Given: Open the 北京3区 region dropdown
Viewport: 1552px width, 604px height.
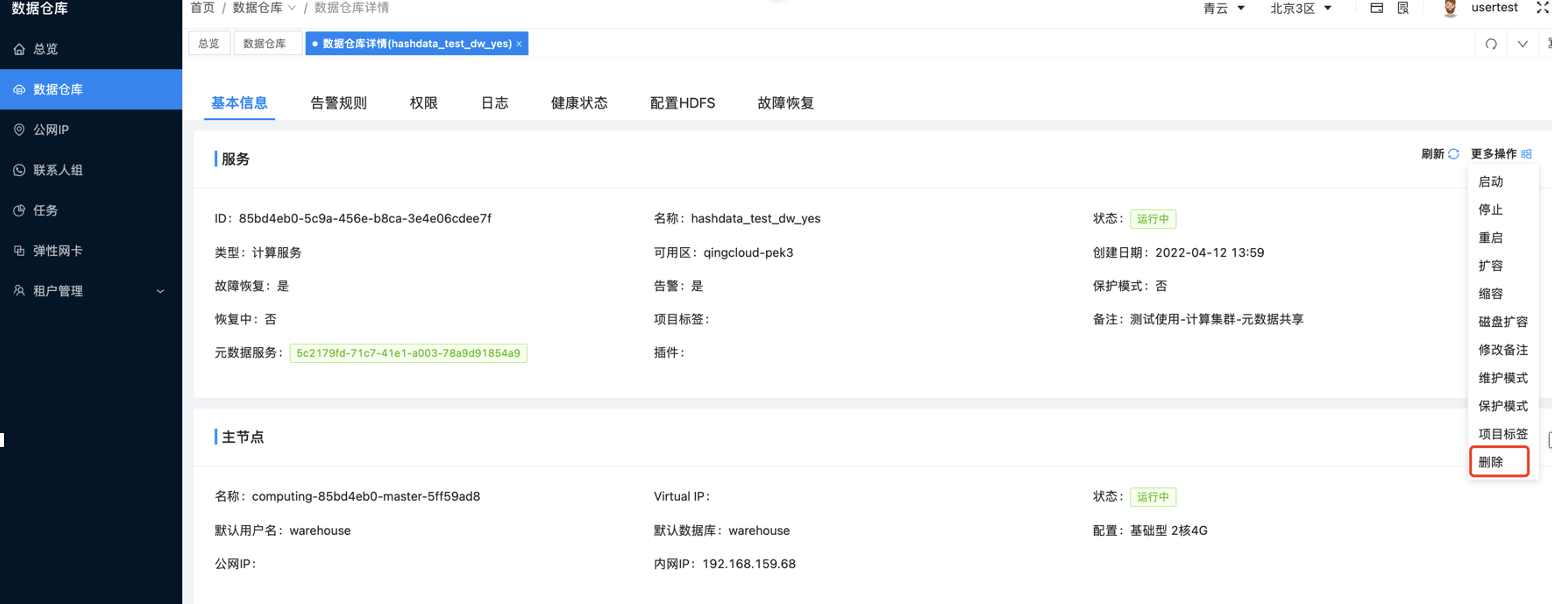Looking at the screenshot, I should click(1300, 8).
